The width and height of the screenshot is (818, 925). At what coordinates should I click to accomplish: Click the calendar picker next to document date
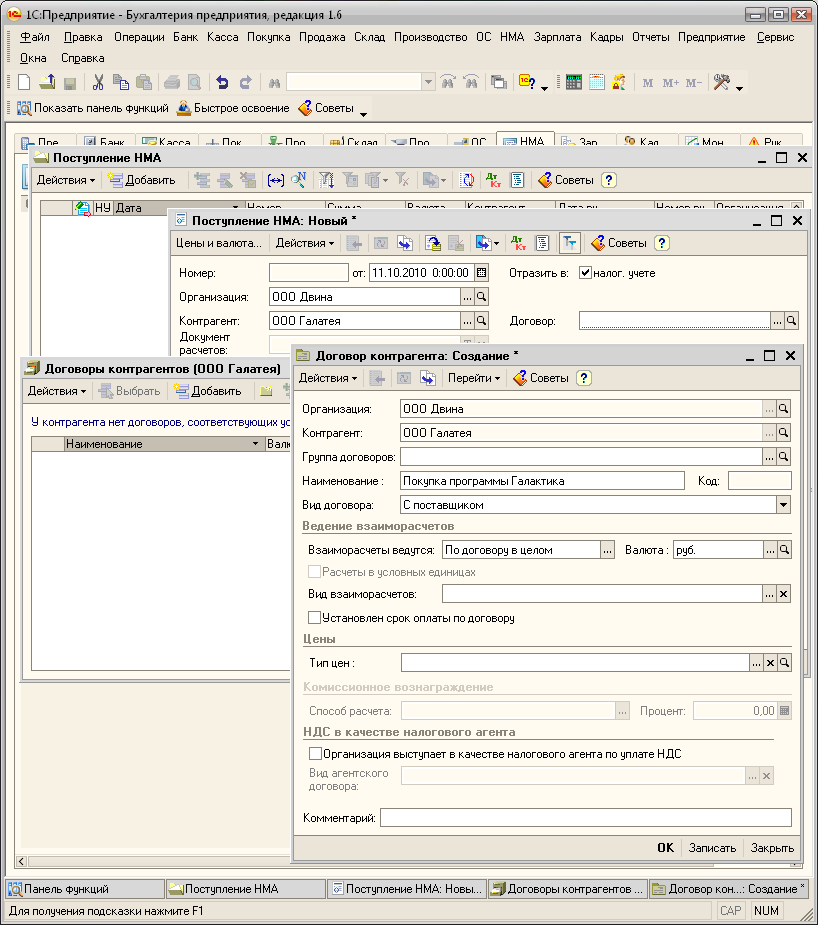tap(481, 273)
